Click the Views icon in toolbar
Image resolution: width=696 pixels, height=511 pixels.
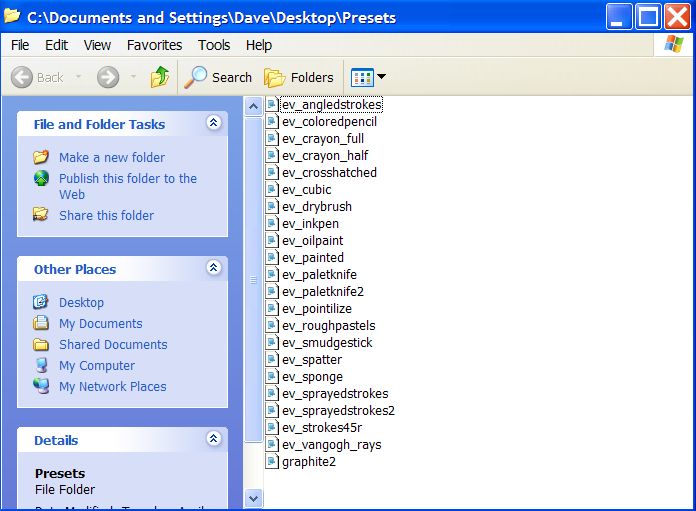pyautogui.click(x=362, y=78)
